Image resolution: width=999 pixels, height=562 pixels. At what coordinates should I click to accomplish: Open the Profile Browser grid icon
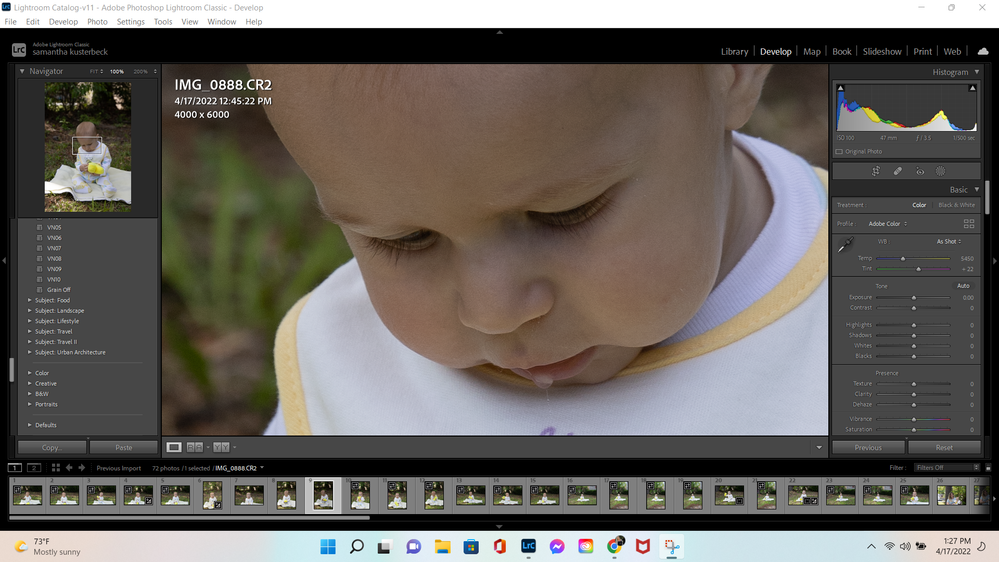coord(968,224)
